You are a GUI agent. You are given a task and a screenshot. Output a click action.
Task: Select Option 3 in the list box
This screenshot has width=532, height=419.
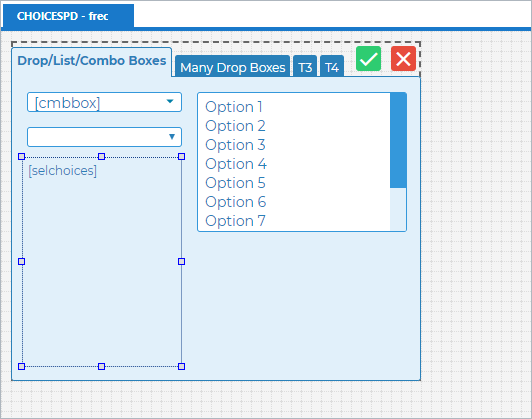click(235, 145)
